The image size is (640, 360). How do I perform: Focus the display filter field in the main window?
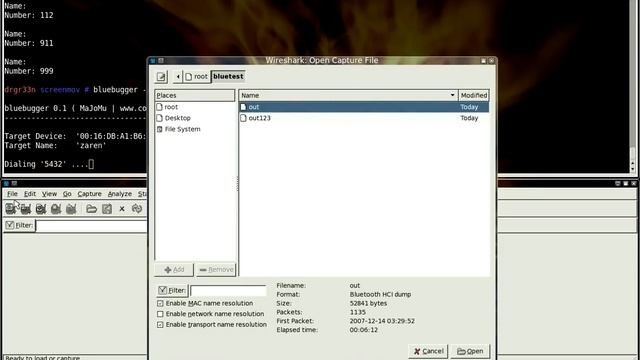tap(91, 226)
